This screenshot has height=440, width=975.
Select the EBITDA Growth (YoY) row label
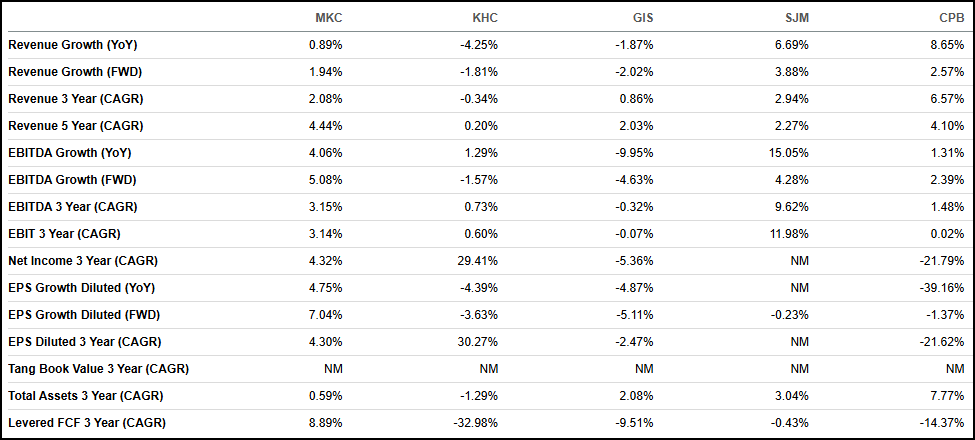coord(70,153)
